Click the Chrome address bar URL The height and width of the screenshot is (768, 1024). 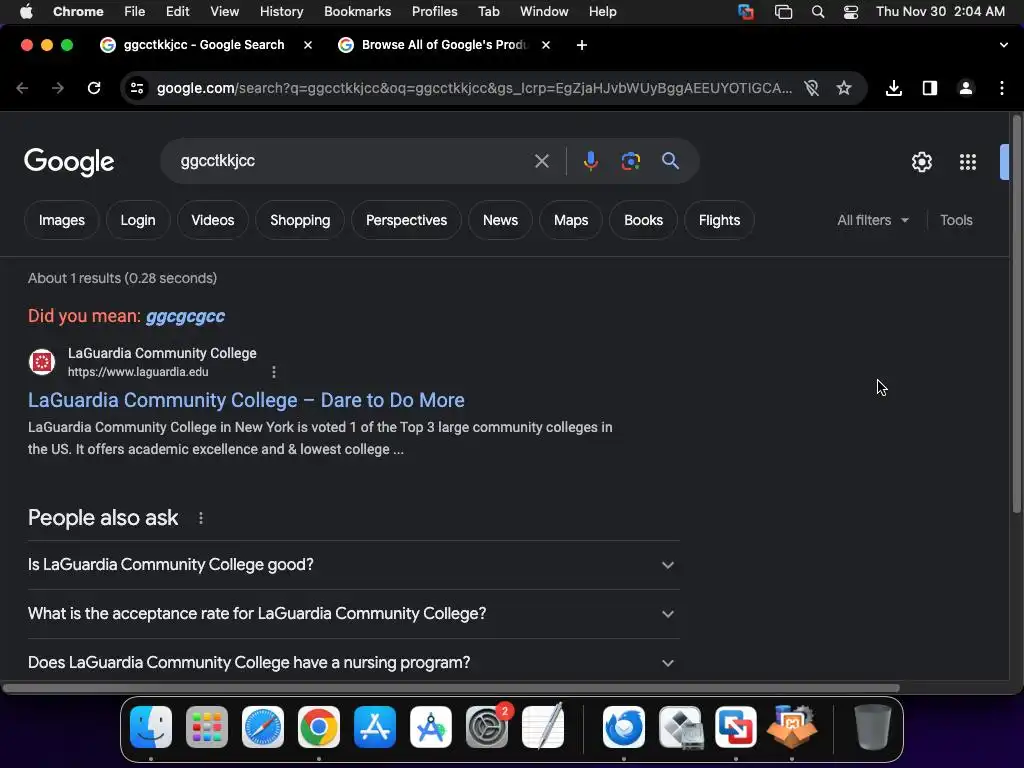pyautogui.click(x=474, y=88)
